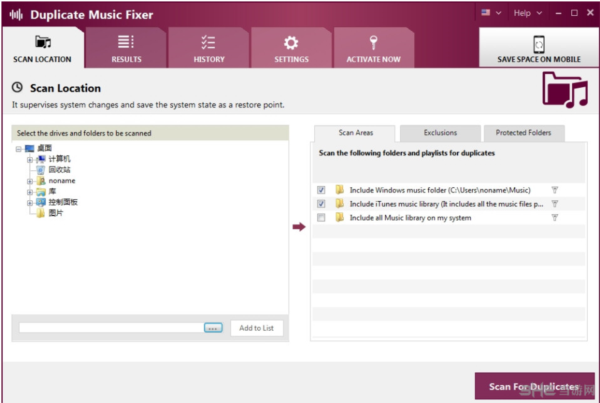Toggle Include iTunes music library checkbox
The image size is (600, 403).
[x=321, y=204]
